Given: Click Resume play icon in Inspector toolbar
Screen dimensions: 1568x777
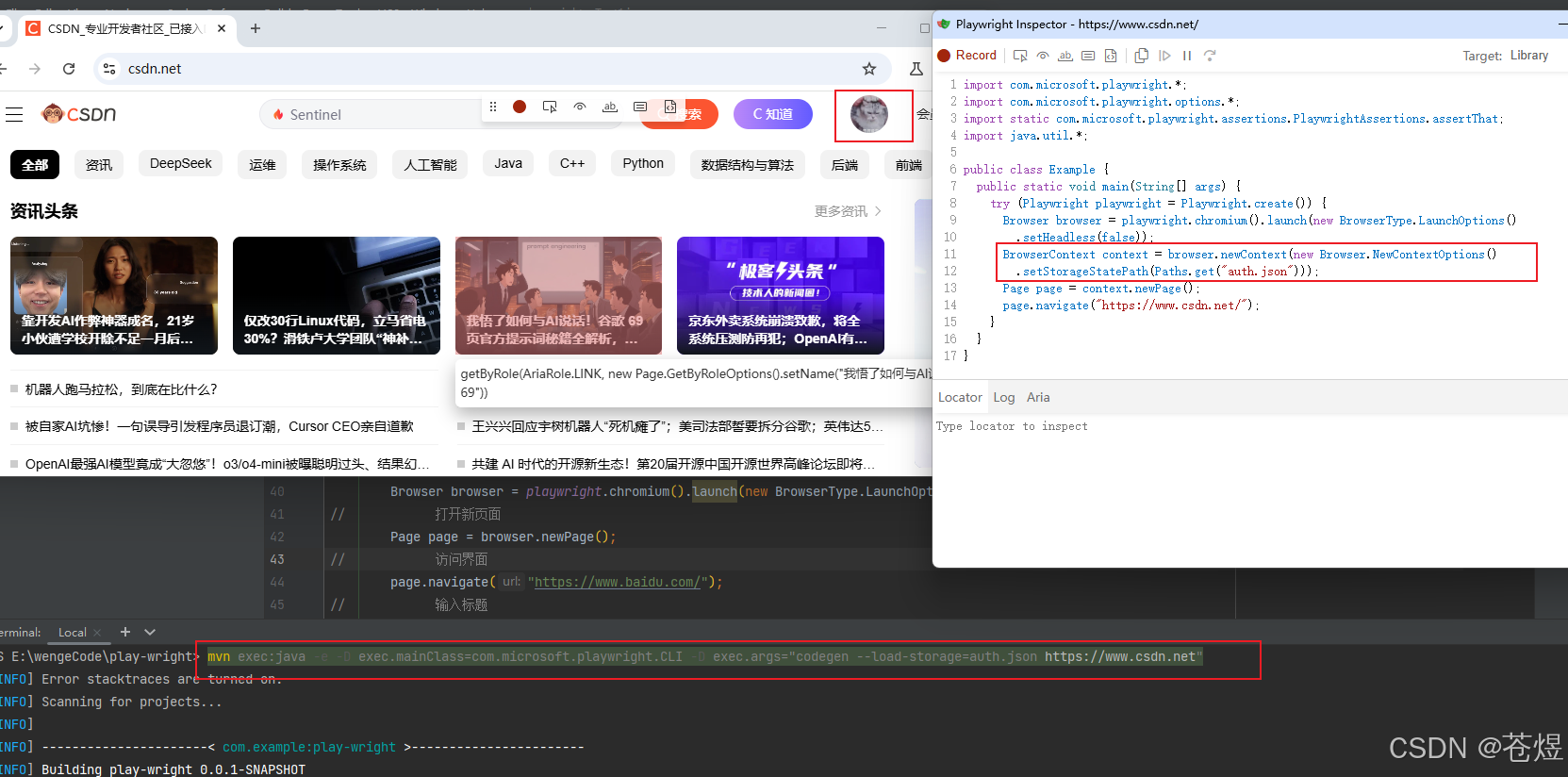Looking at the screenshot, I should [1164, 56].
